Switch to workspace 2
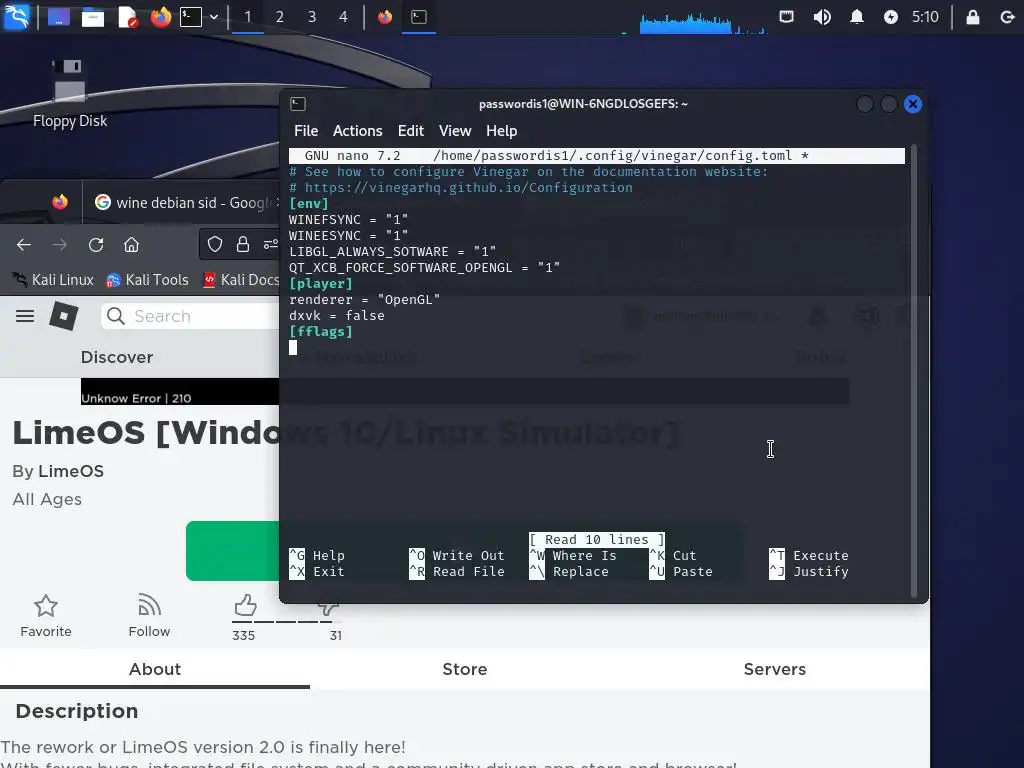This screenshot has width=1024, height=768. pyautogui.click(x=280, y=16)
